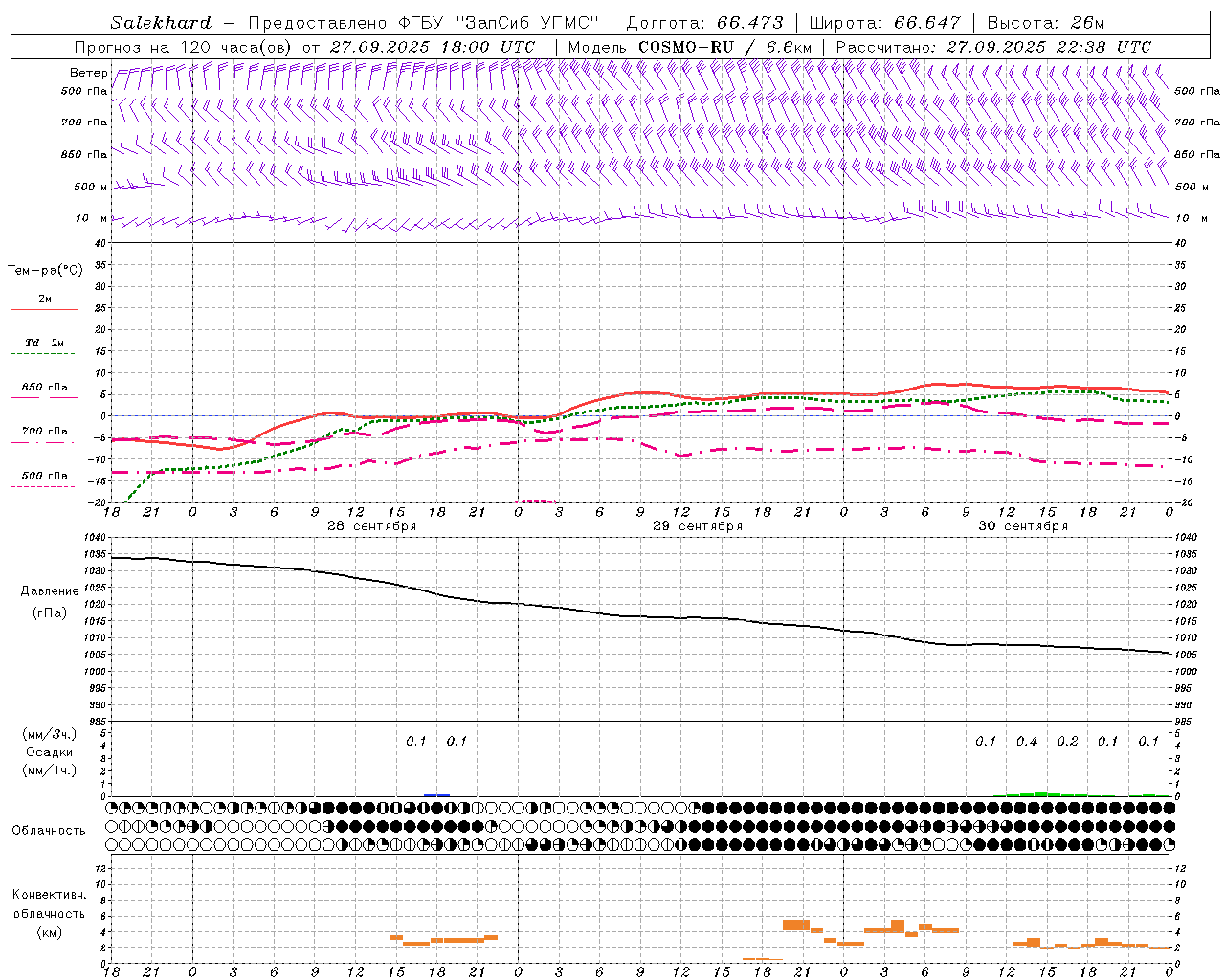Click the 0.4 precipitation amount
1225x980 pixels.
point(1027,742)
